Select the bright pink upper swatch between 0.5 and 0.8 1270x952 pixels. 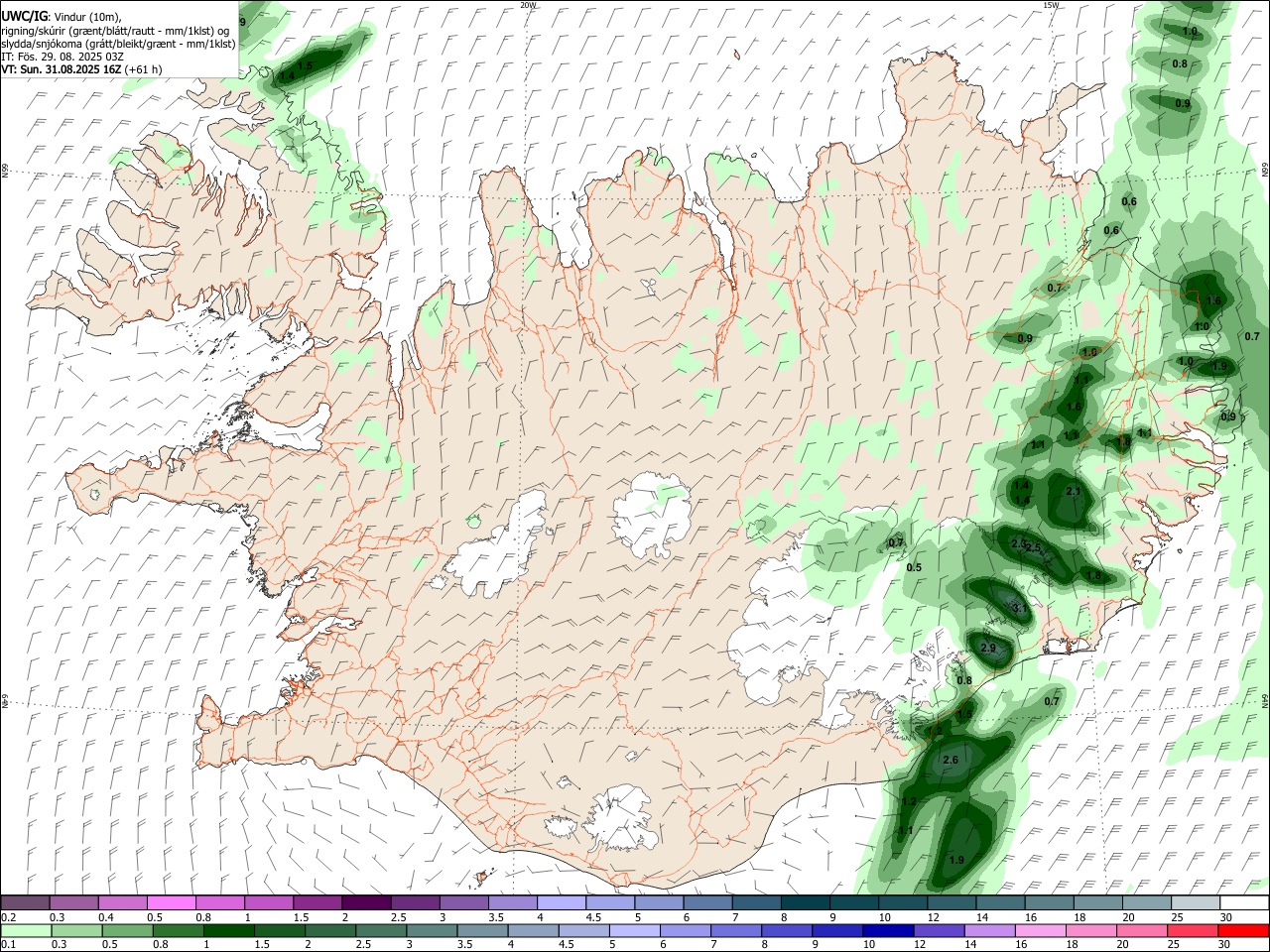coord(171,902)
